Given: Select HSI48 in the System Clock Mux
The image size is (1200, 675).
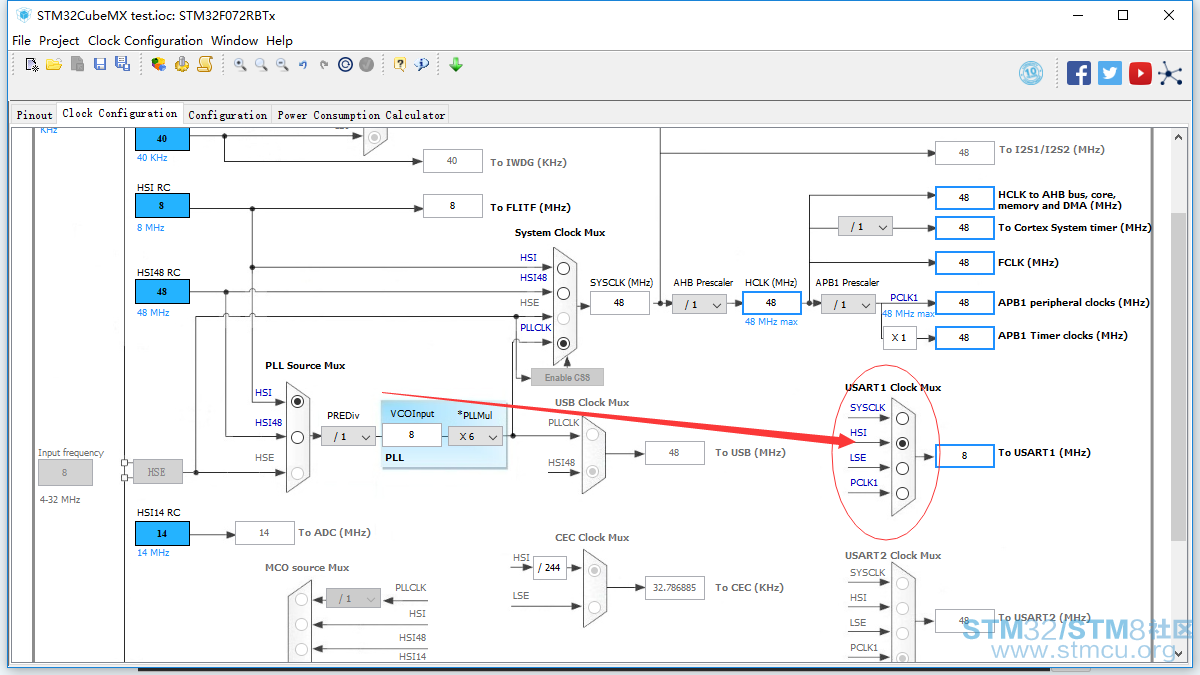Looking at the screenshot, I should click(563, 293).
